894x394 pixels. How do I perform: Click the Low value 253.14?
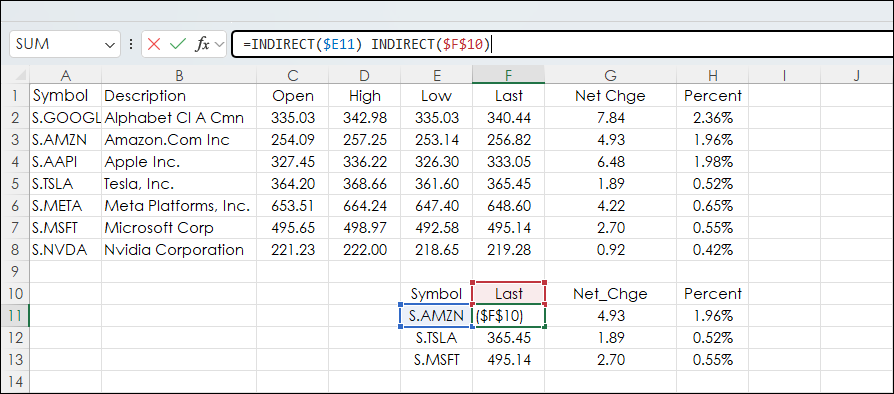436,140
